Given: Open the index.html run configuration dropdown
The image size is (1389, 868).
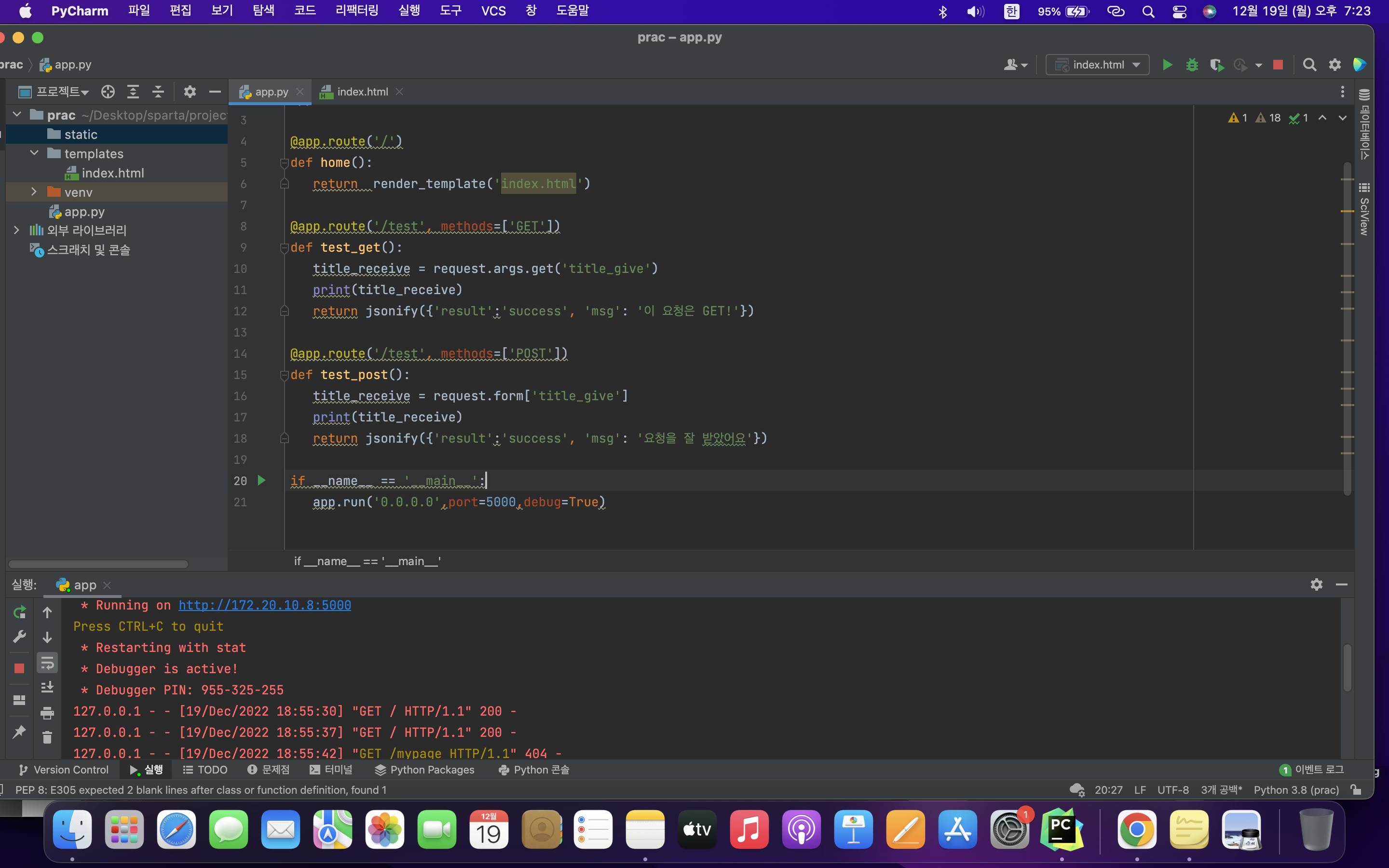Looking at the screenshot, I should (1097, 65).
